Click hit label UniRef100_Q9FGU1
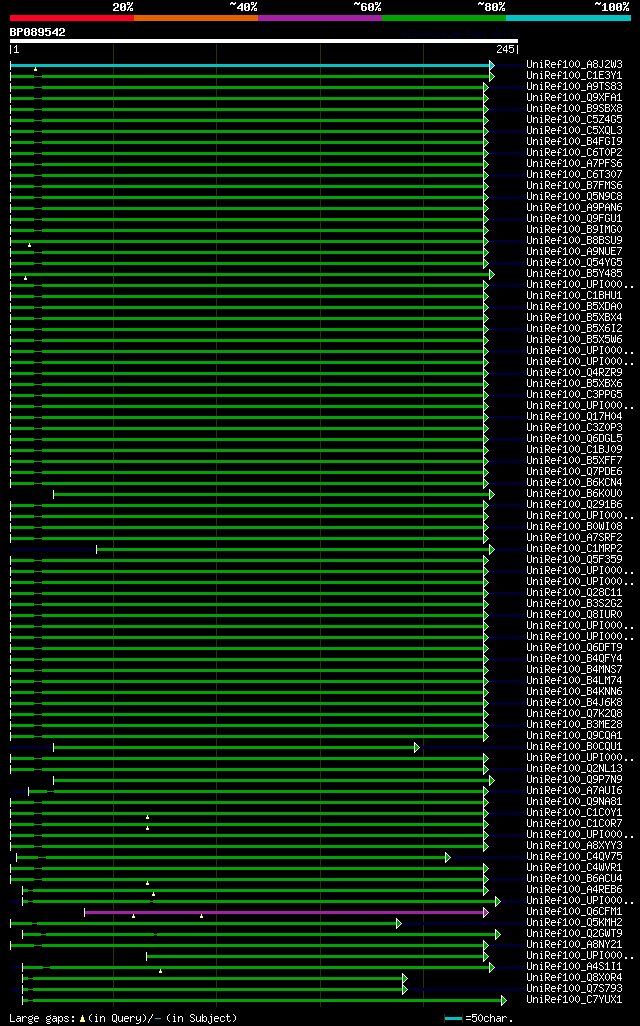This screenshot has width=640, height=1026. pos(575,218)
